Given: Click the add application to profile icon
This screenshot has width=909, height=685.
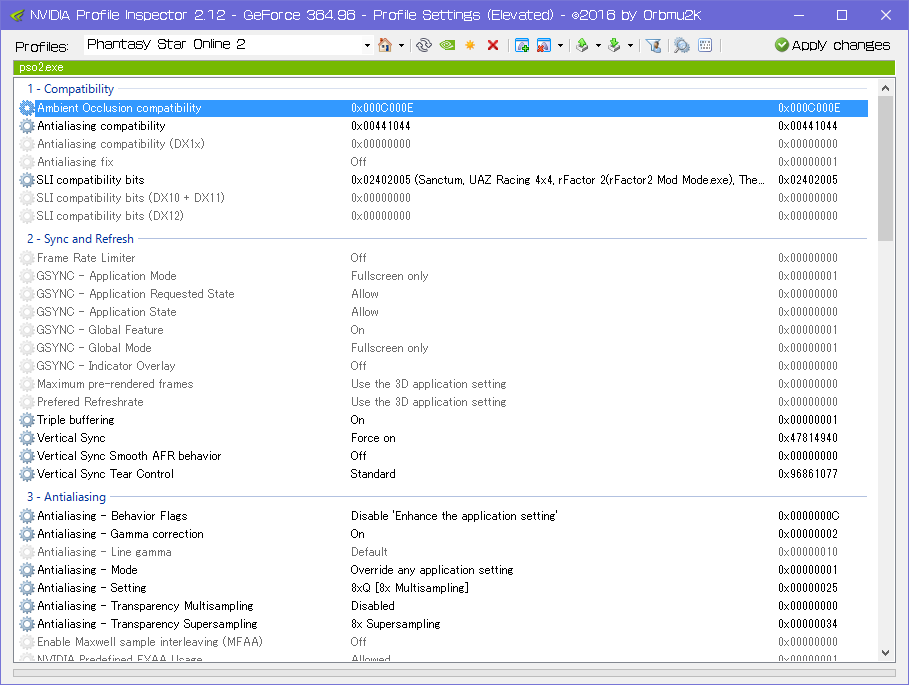Looking at the screenshot, I should tap(522, 45).
